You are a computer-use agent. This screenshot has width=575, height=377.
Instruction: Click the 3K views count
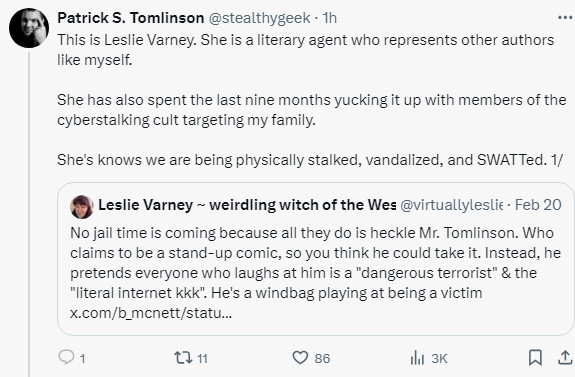[x=439, y=358]
